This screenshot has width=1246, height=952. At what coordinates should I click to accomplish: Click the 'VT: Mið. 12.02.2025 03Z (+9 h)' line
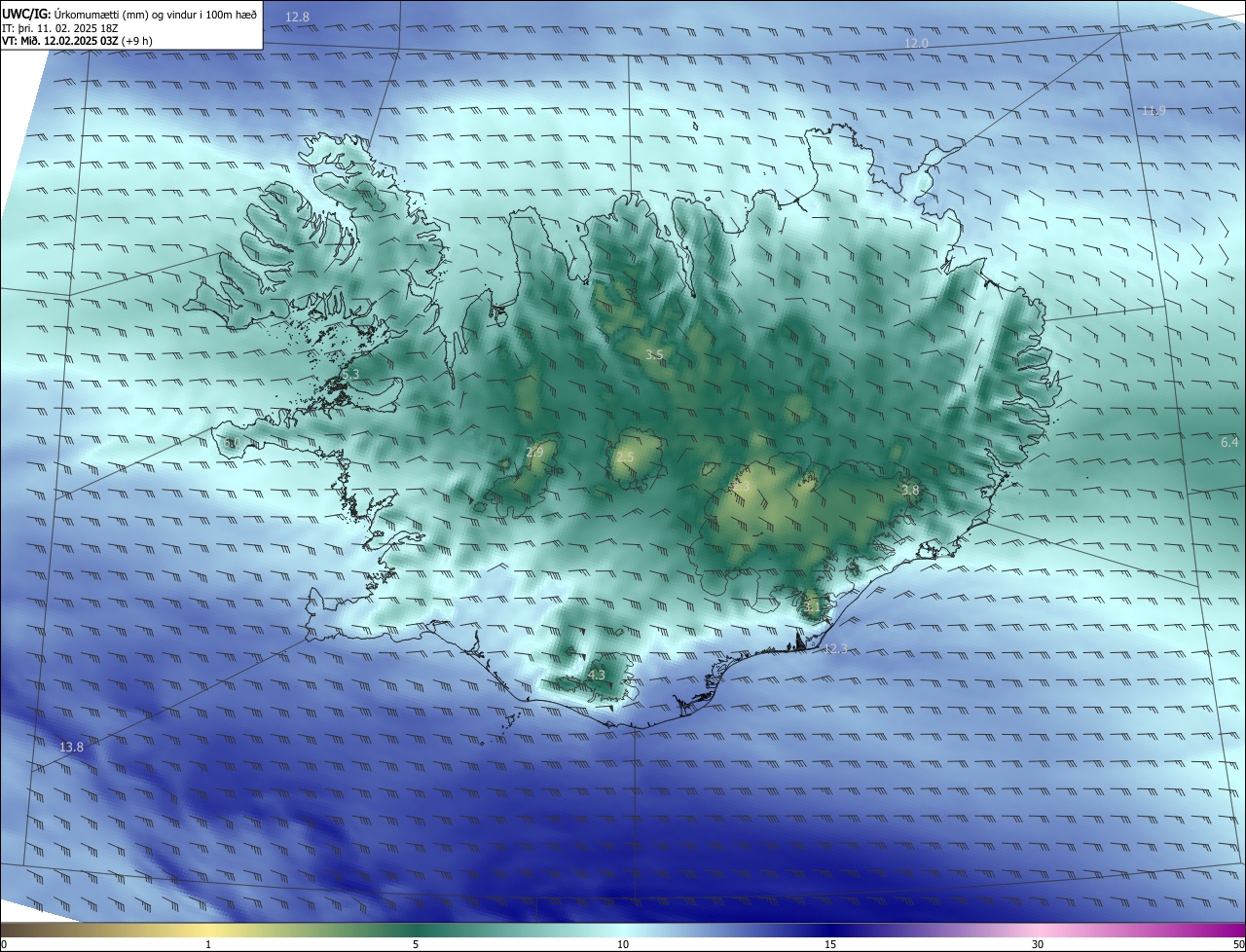point(77,41)
